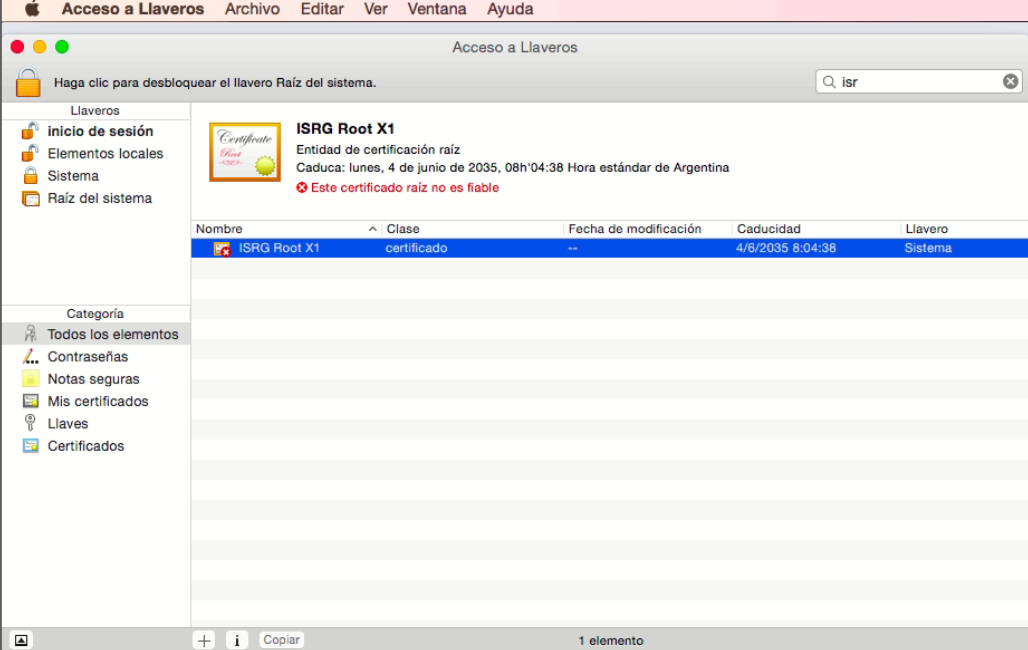Minimize the window with the yellow button
Screen dimensions: 1028x650
click(39, 47)
